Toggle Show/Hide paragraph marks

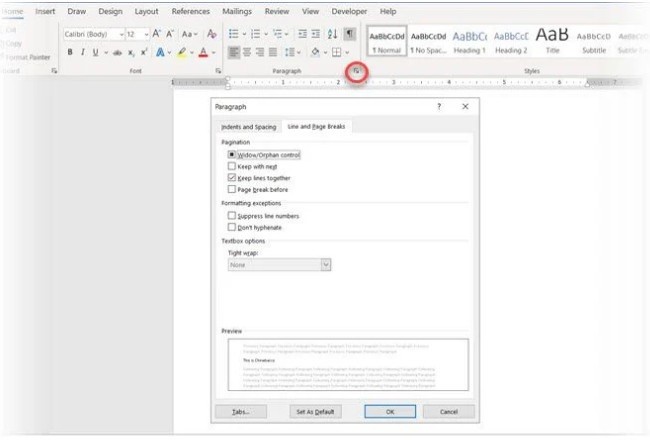coord(350,33)
